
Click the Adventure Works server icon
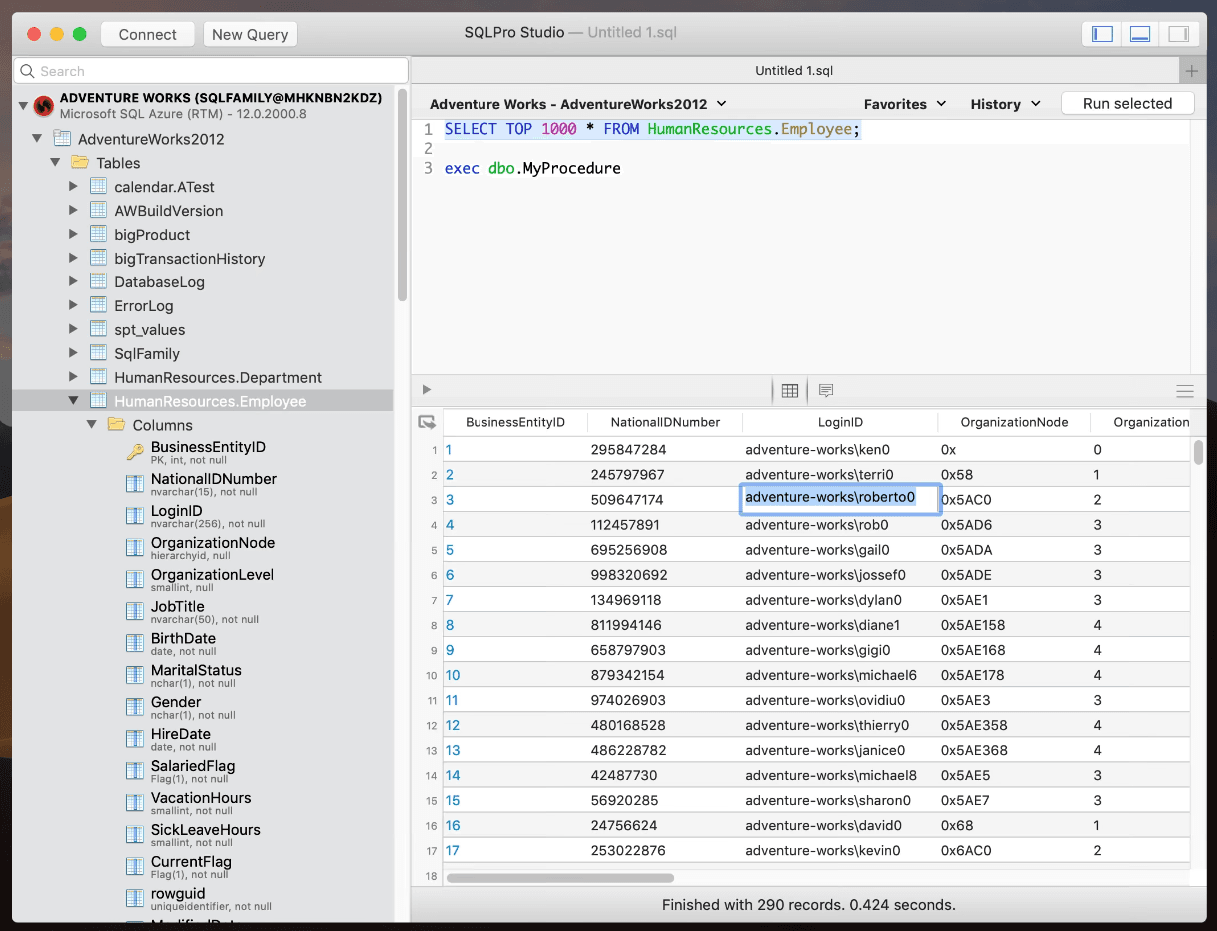(x=43, y=106)
